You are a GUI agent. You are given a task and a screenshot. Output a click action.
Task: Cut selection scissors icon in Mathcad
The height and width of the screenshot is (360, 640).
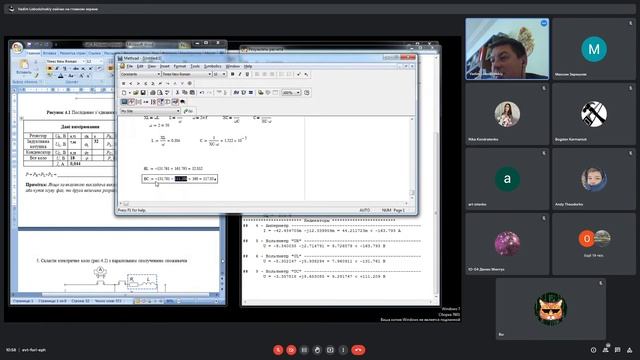point(178,93)
